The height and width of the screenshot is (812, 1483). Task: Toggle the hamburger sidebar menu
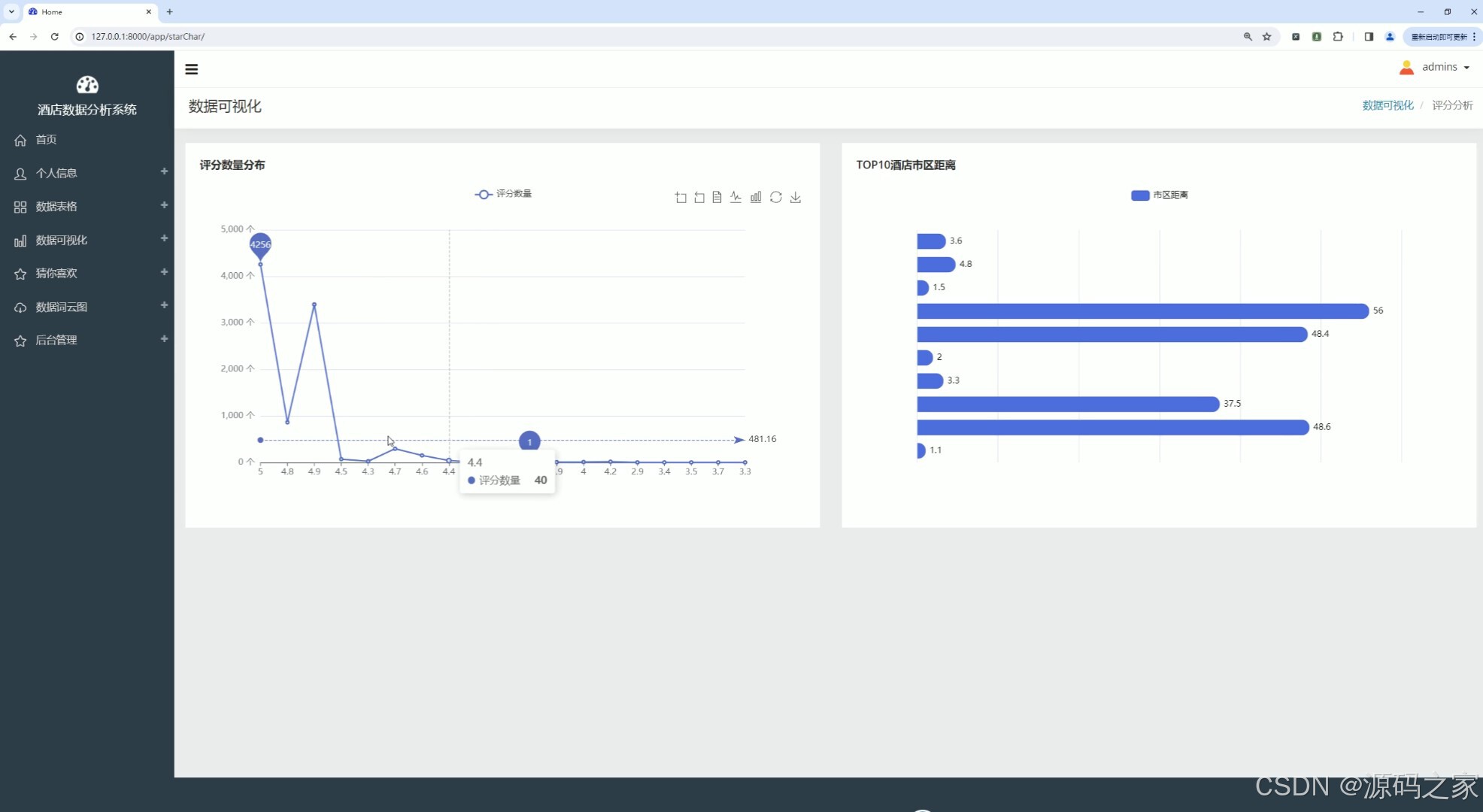click(x=192, y=69)
